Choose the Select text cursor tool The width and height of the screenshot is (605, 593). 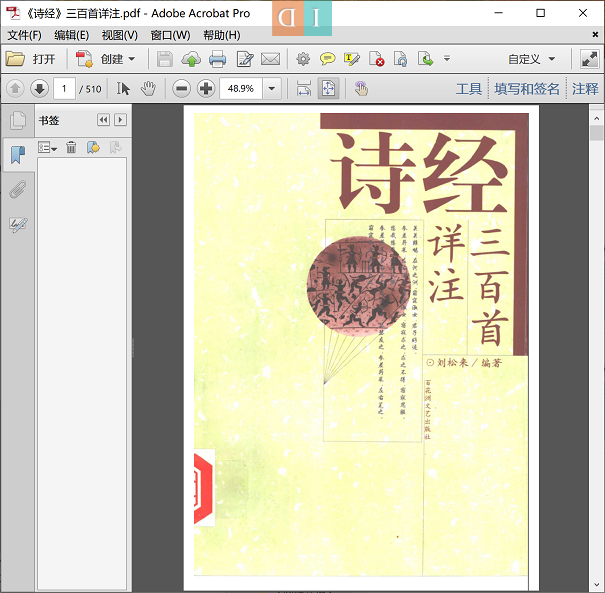(x=123, y=89)
